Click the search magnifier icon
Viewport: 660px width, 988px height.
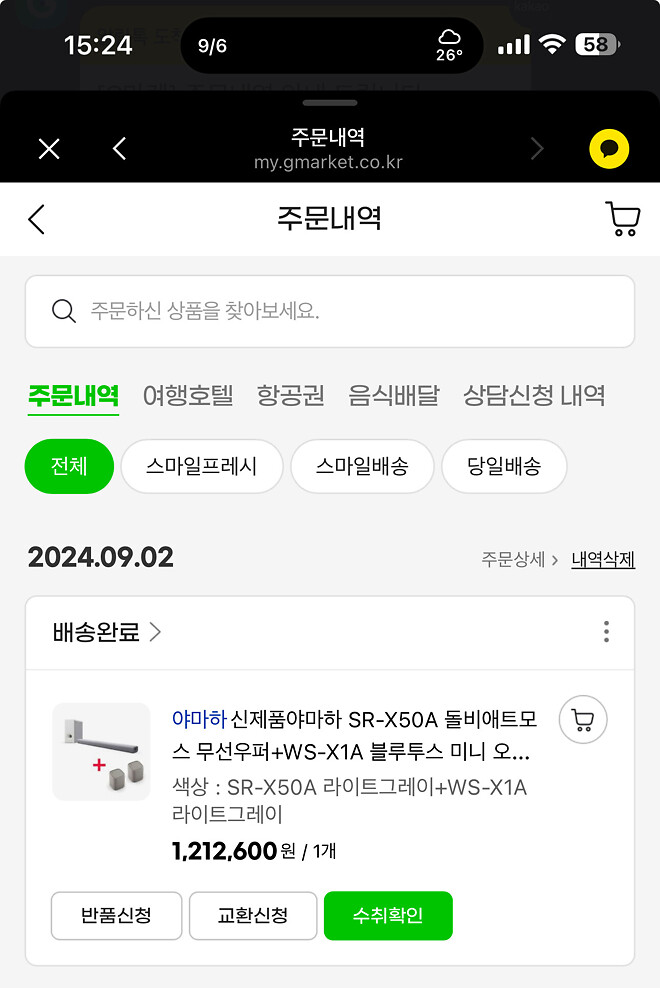(x=64, y=310)
